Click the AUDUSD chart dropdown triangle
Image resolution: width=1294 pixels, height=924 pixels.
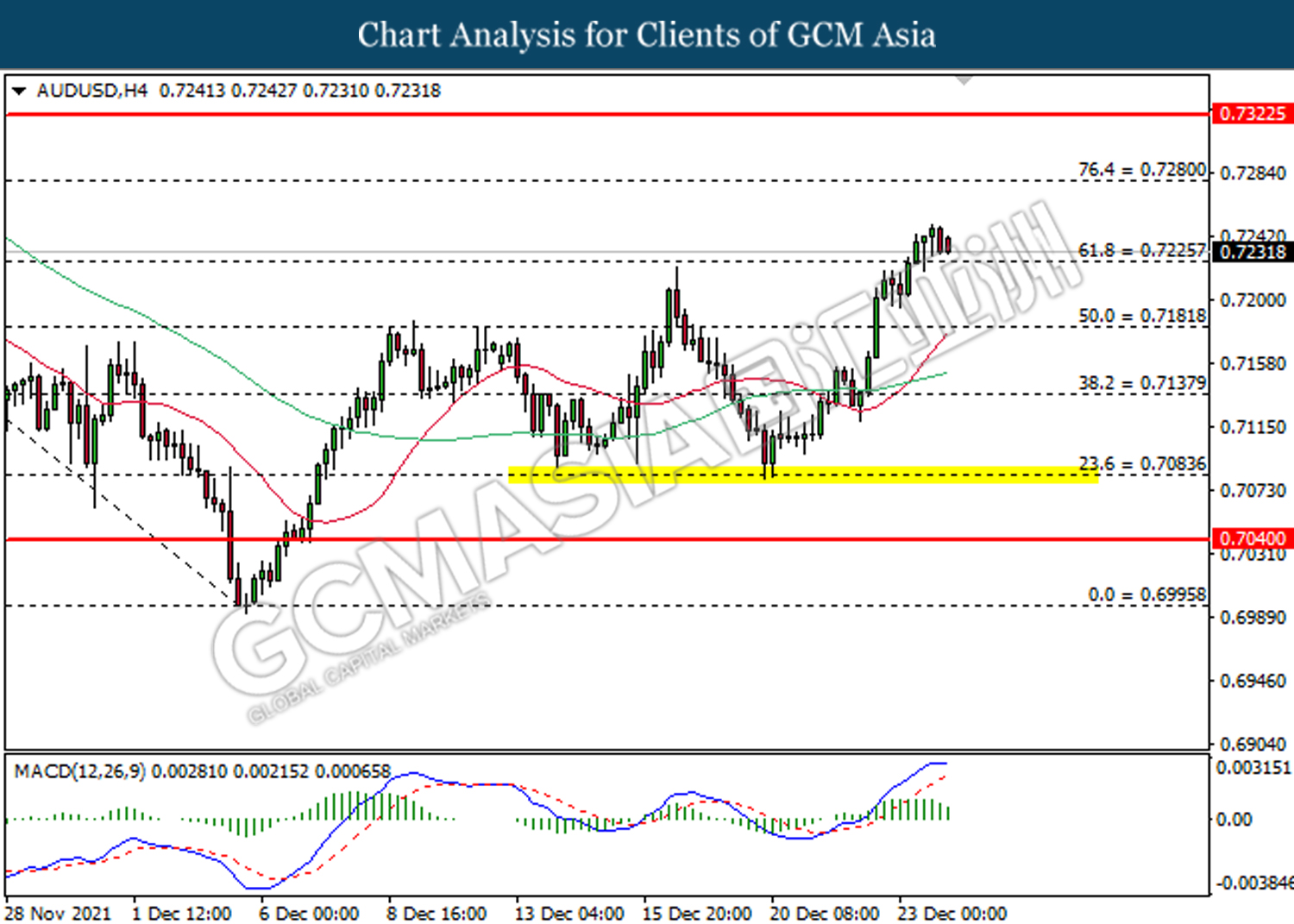[x=19, y=91]
